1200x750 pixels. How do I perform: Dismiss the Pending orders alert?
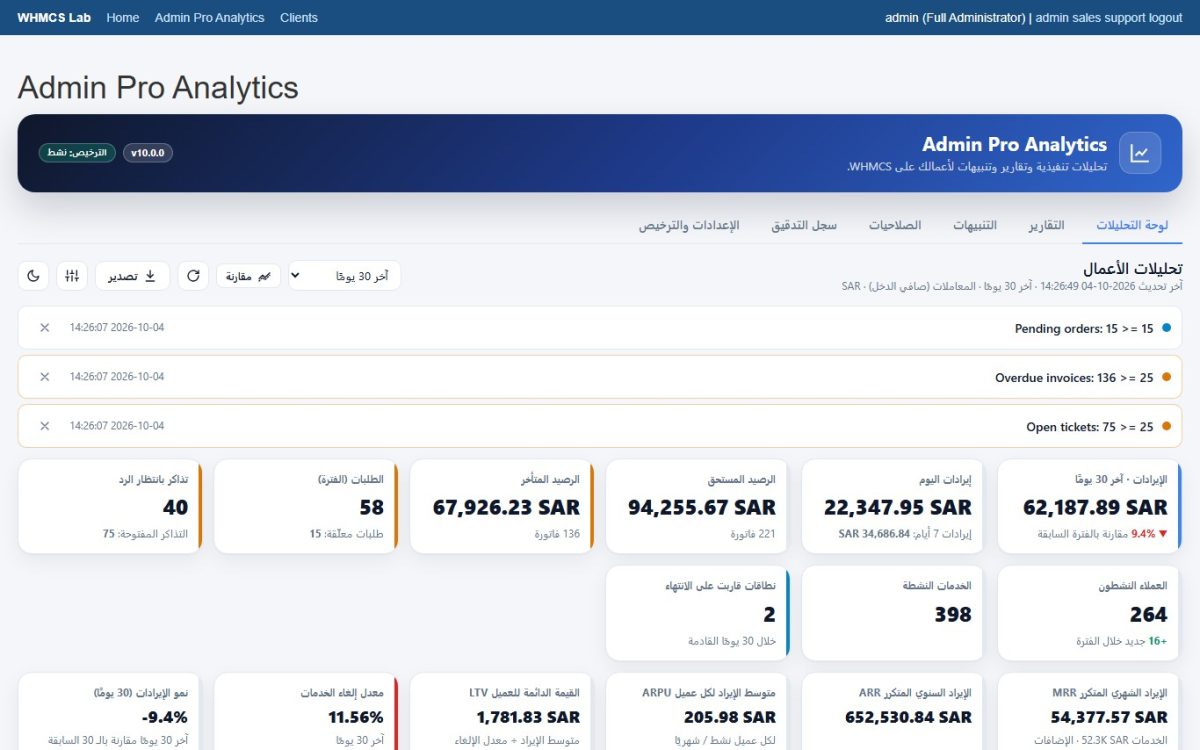pyautogui.click(x=44, y=328)
